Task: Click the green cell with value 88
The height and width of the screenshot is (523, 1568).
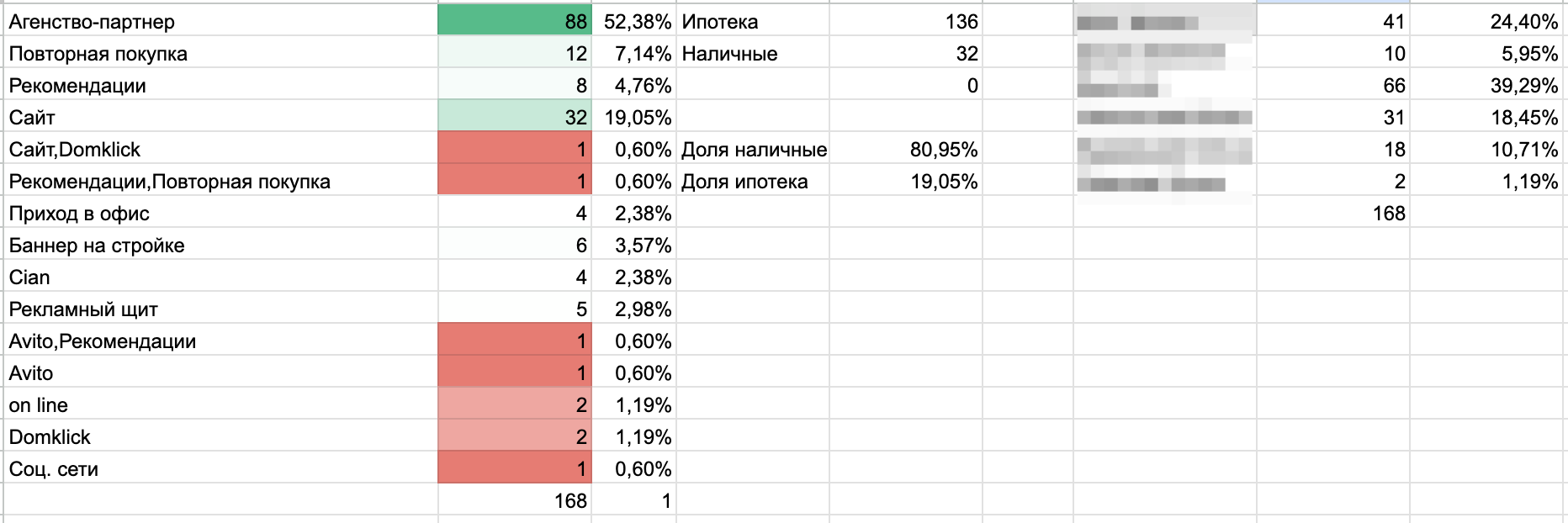Action: [x=515, y=21]
